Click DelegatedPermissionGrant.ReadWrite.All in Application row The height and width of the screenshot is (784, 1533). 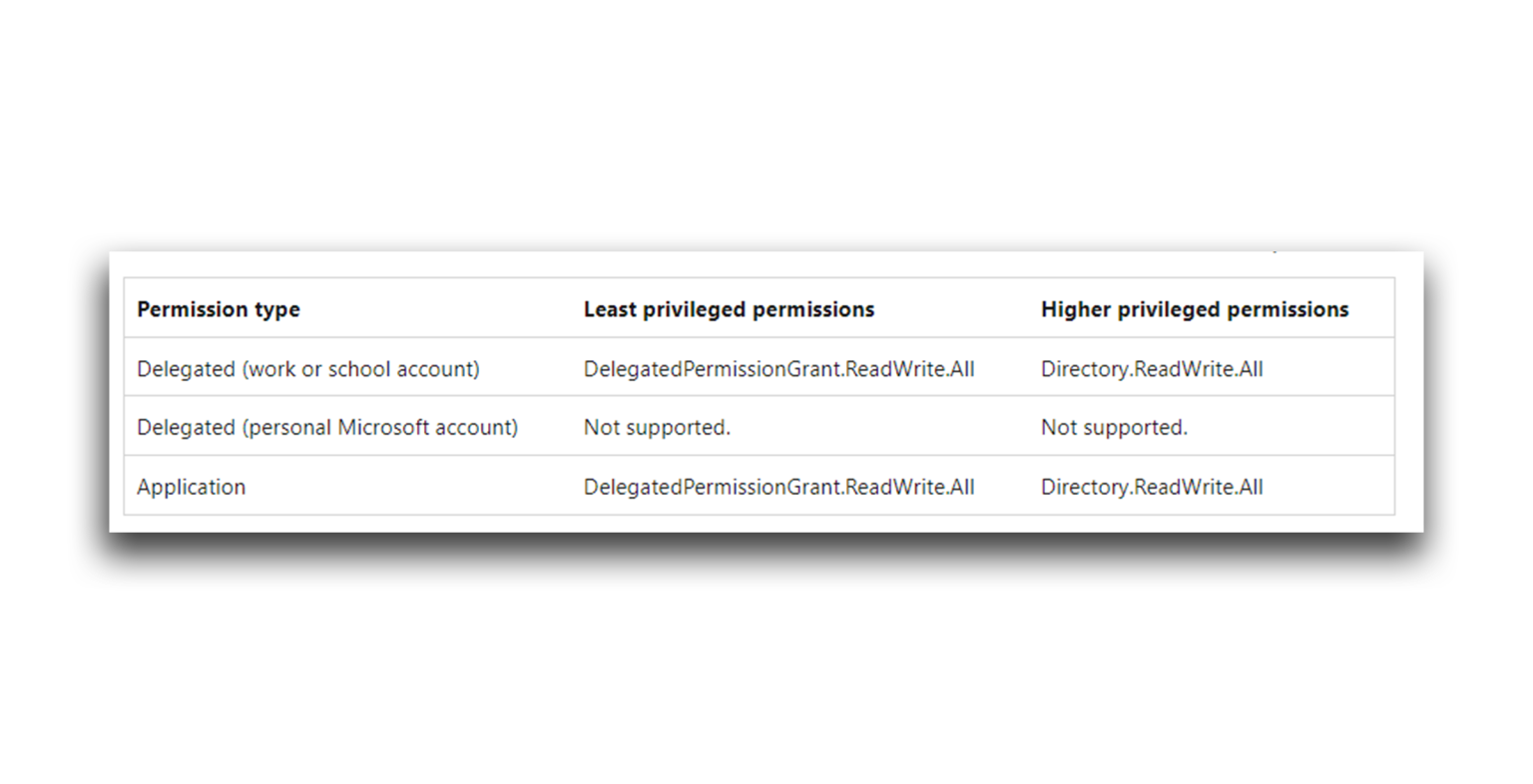pyautogui.click(x=779, y=487)
